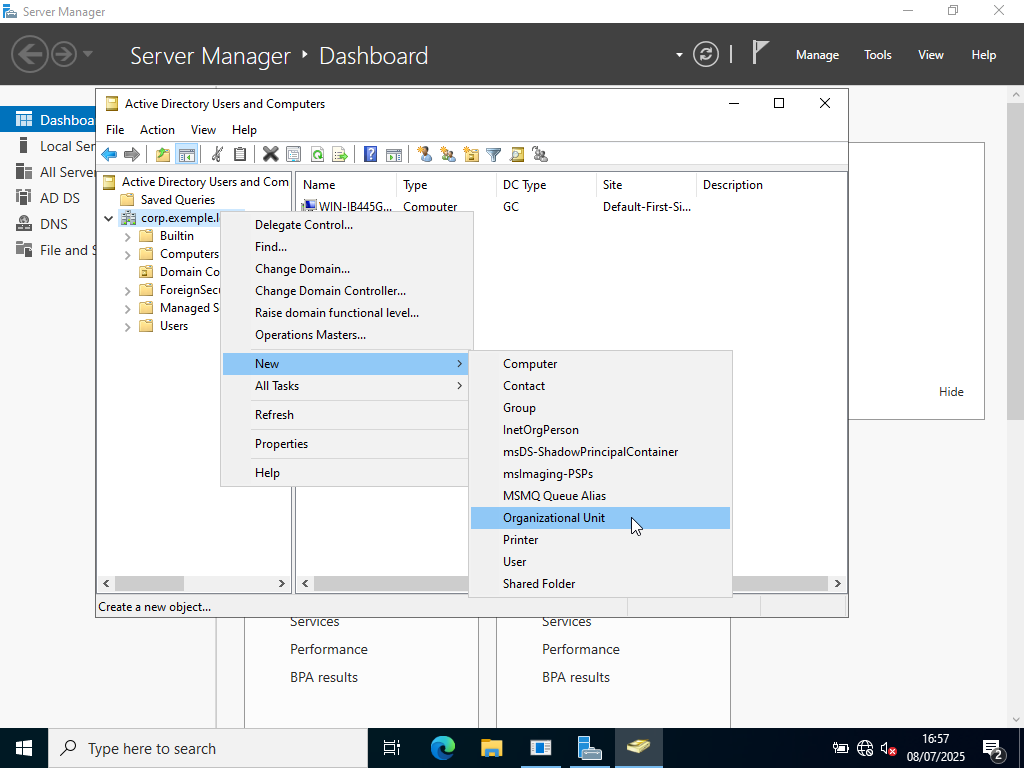Open the Tools menu in Server Manager
The width and height of the screenshot is (1024, 768).
(877, 55)
